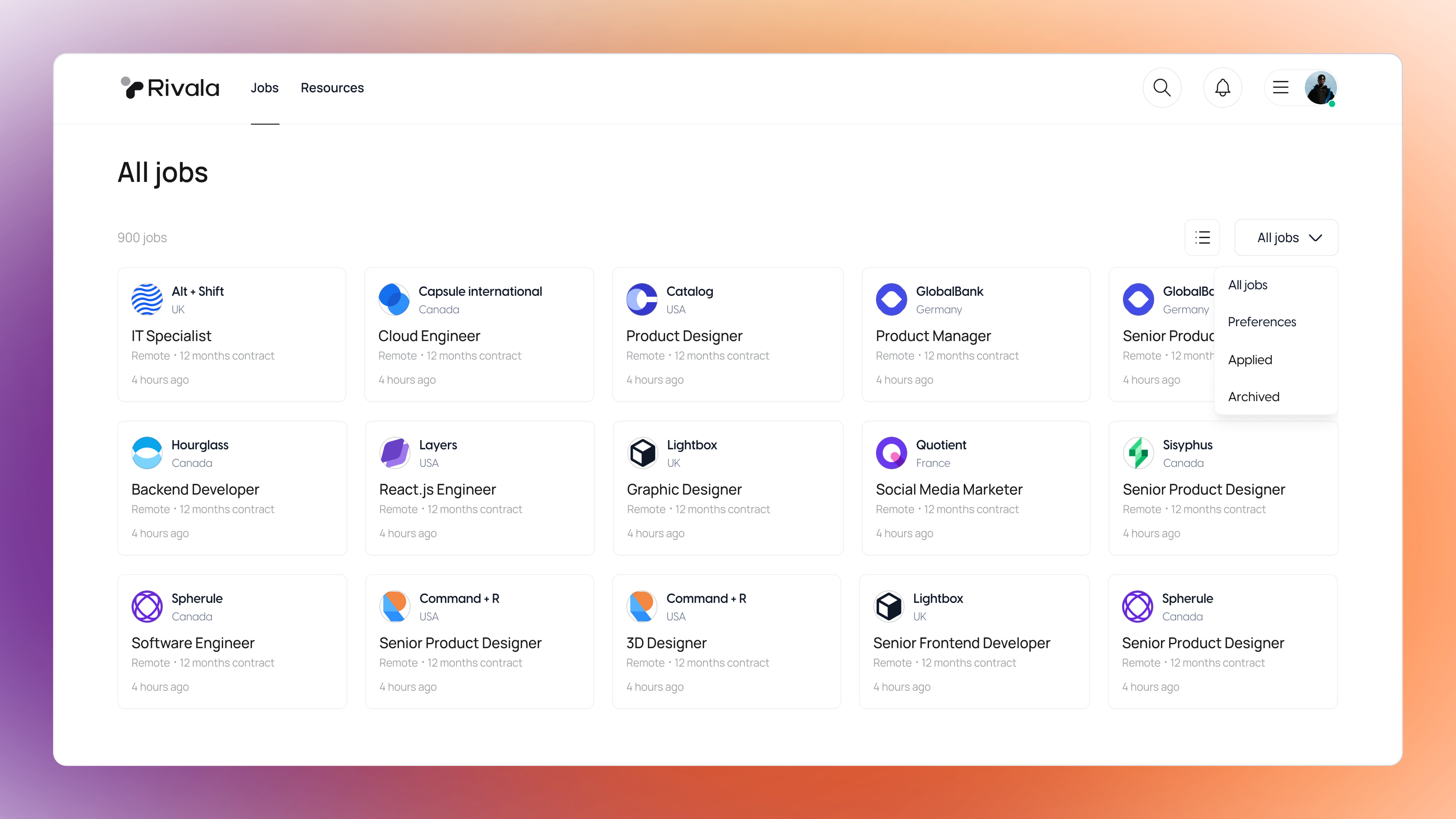The image size is (1456, 819).
Task: Click the Hourglass company logo
Action: (x=147, y=453)
